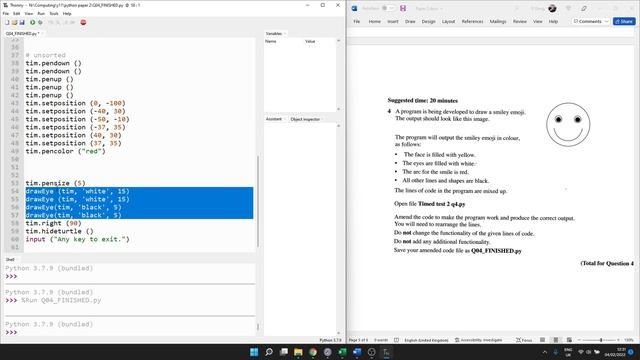Click the Open file folder icon in Thonny

14,22
